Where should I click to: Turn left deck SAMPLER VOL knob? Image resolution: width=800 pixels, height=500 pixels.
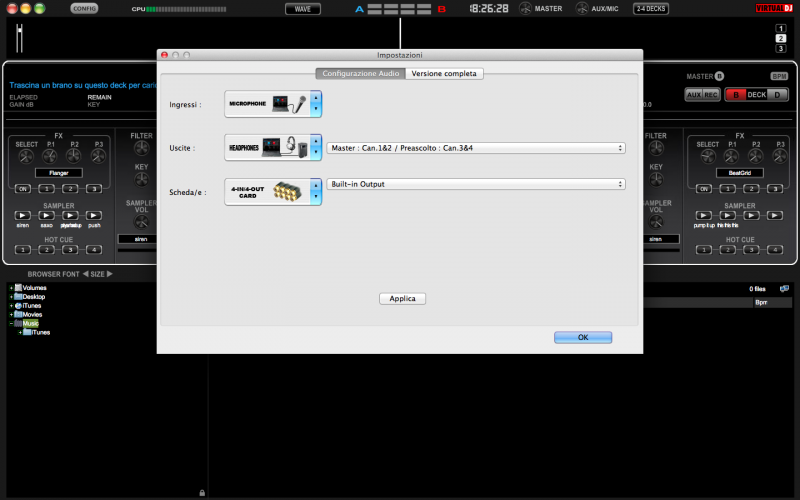pos(141,222)
